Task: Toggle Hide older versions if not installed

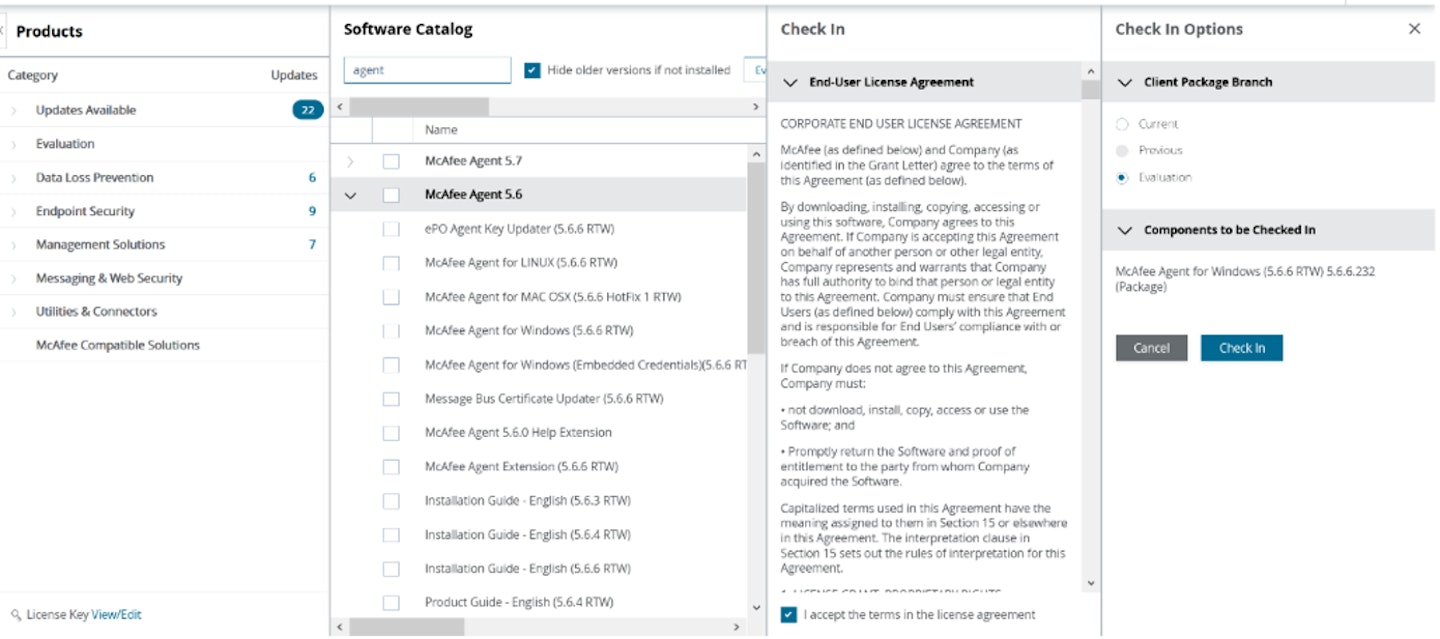Action: (x=532, y=70)
